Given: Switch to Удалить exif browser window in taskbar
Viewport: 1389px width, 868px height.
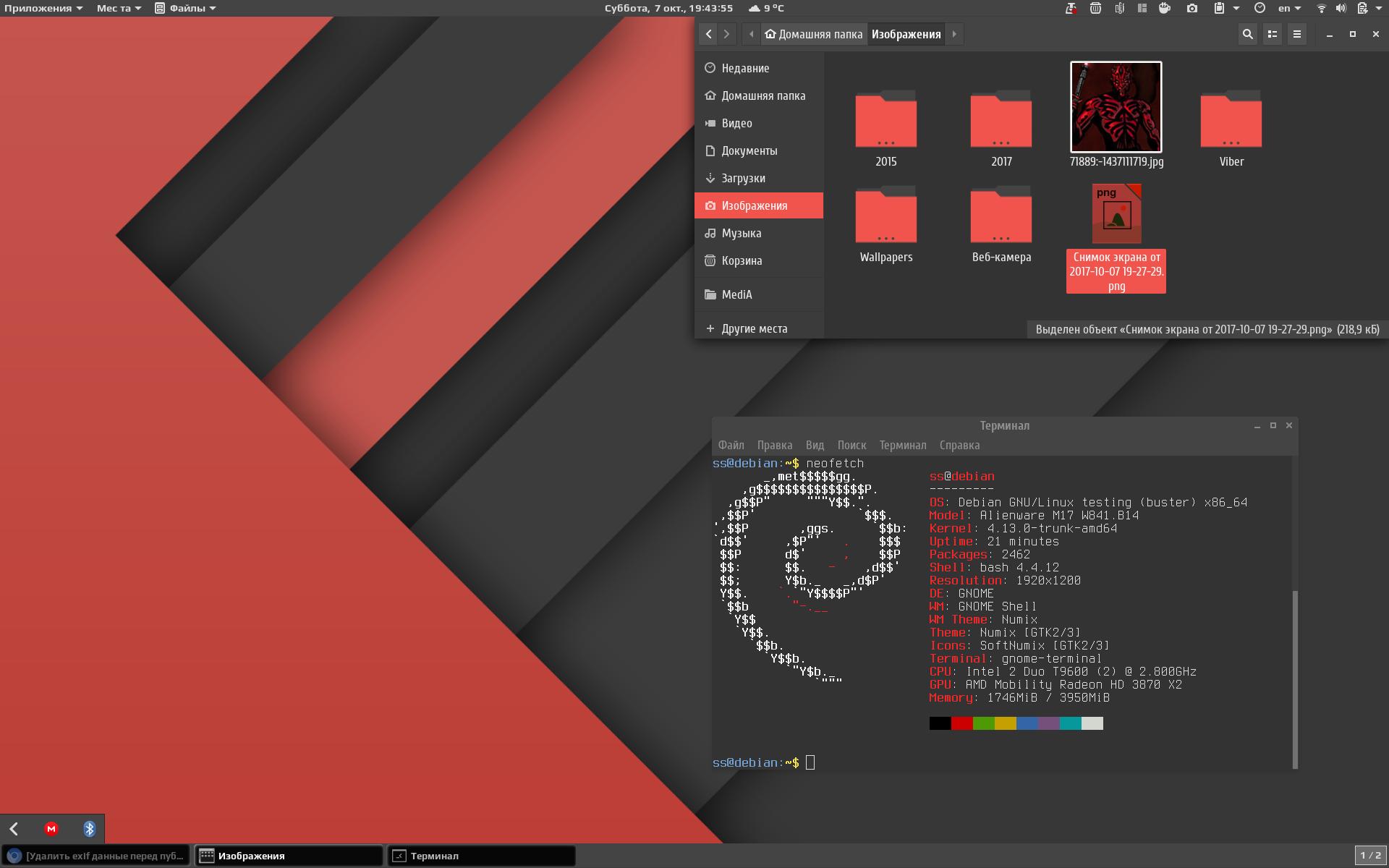Looking at the screenshot, I should [95, 856].
